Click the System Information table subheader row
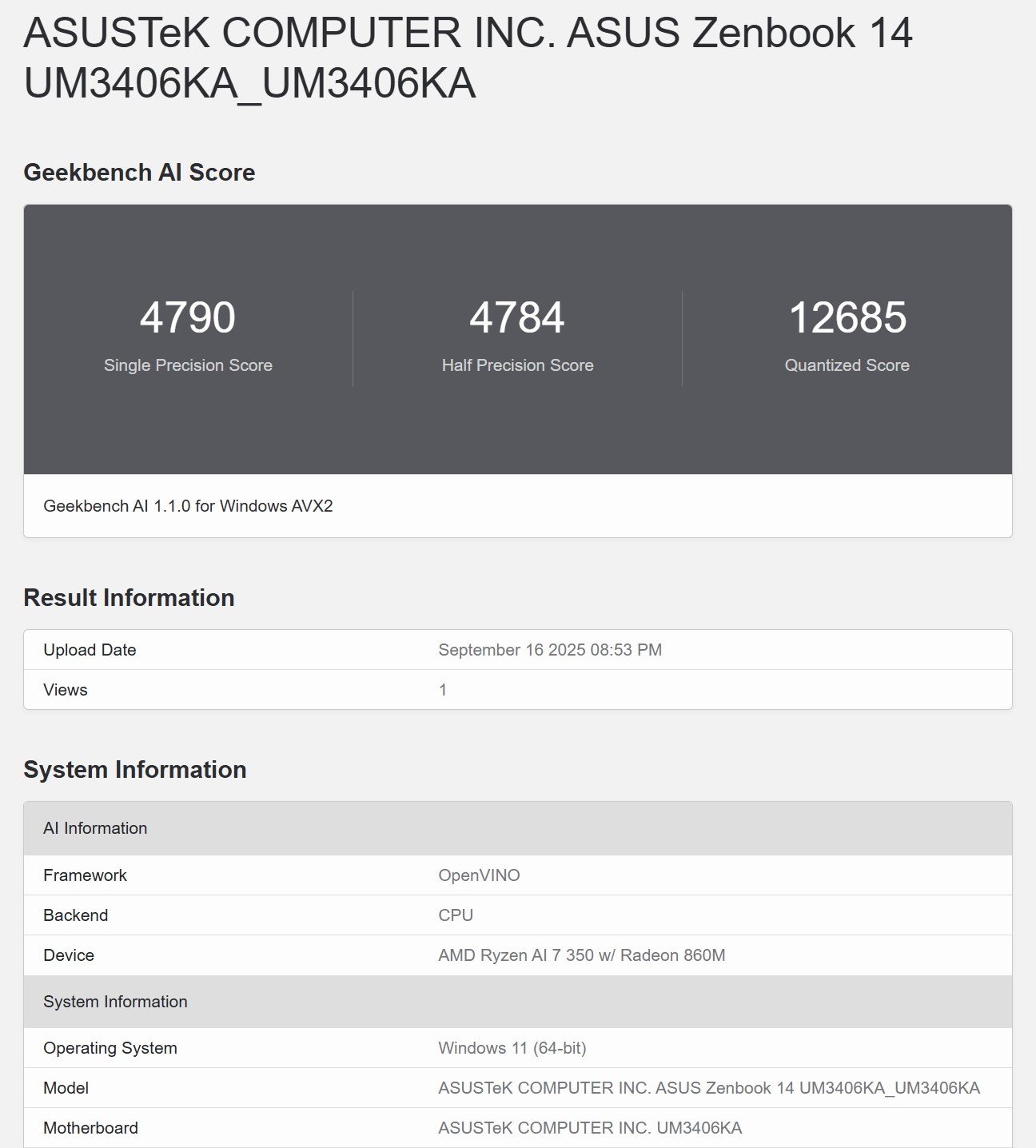Image resolution: width=1036 pixels, height=1148 pixels. [115, 1002]
